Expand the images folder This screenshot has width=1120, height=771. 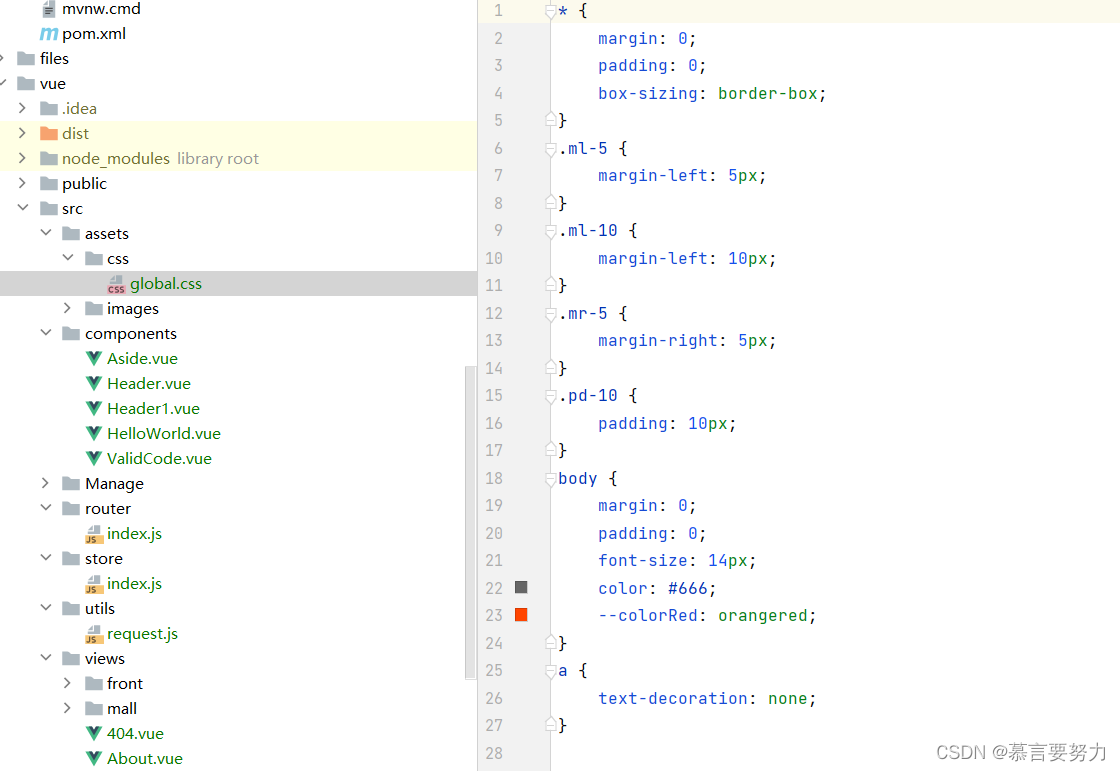(x=67, y=308)
